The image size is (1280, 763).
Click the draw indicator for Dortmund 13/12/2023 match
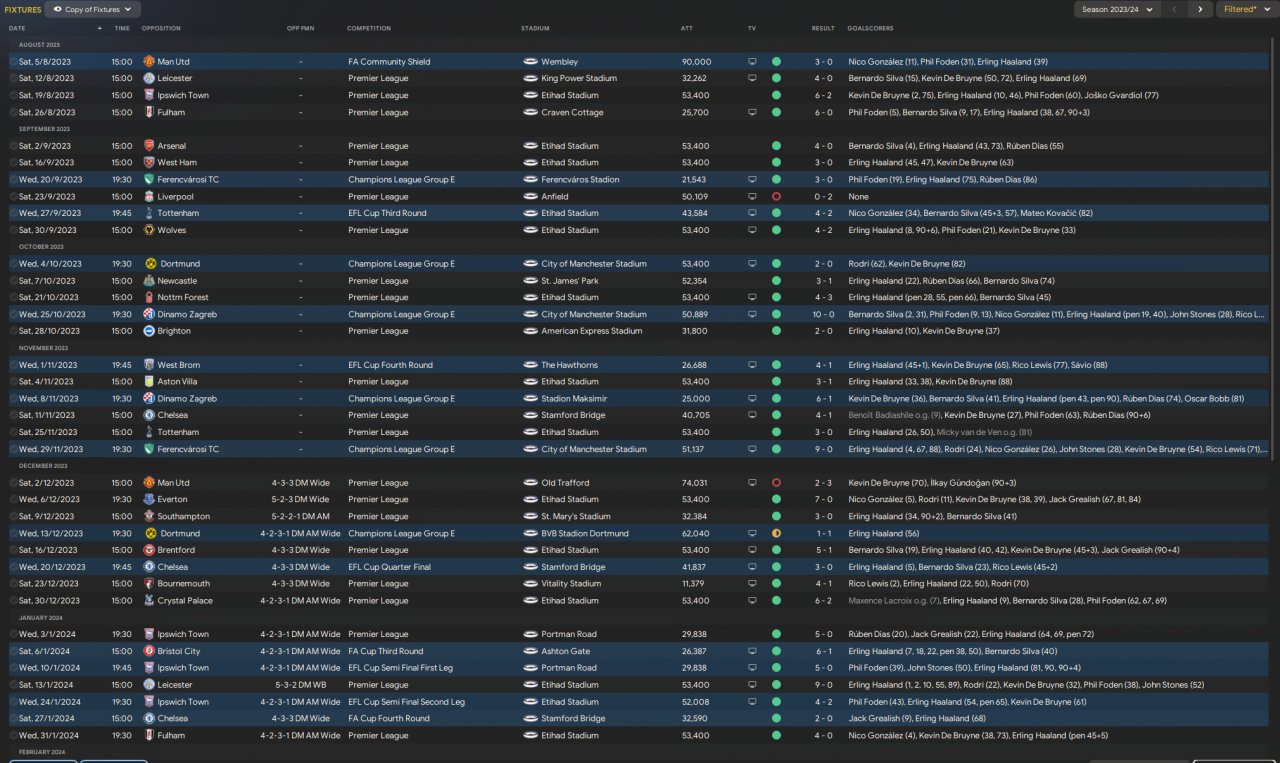click(776, 534)
